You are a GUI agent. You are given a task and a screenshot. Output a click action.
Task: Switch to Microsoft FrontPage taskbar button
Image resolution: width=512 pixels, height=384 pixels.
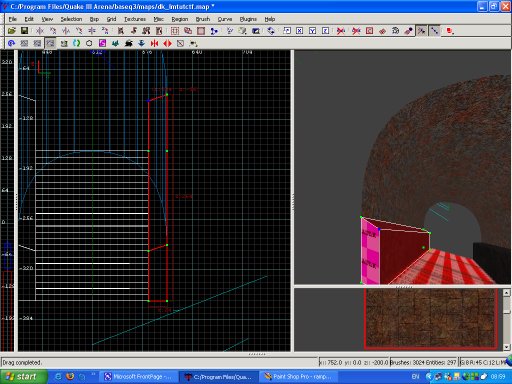(138, 377)
